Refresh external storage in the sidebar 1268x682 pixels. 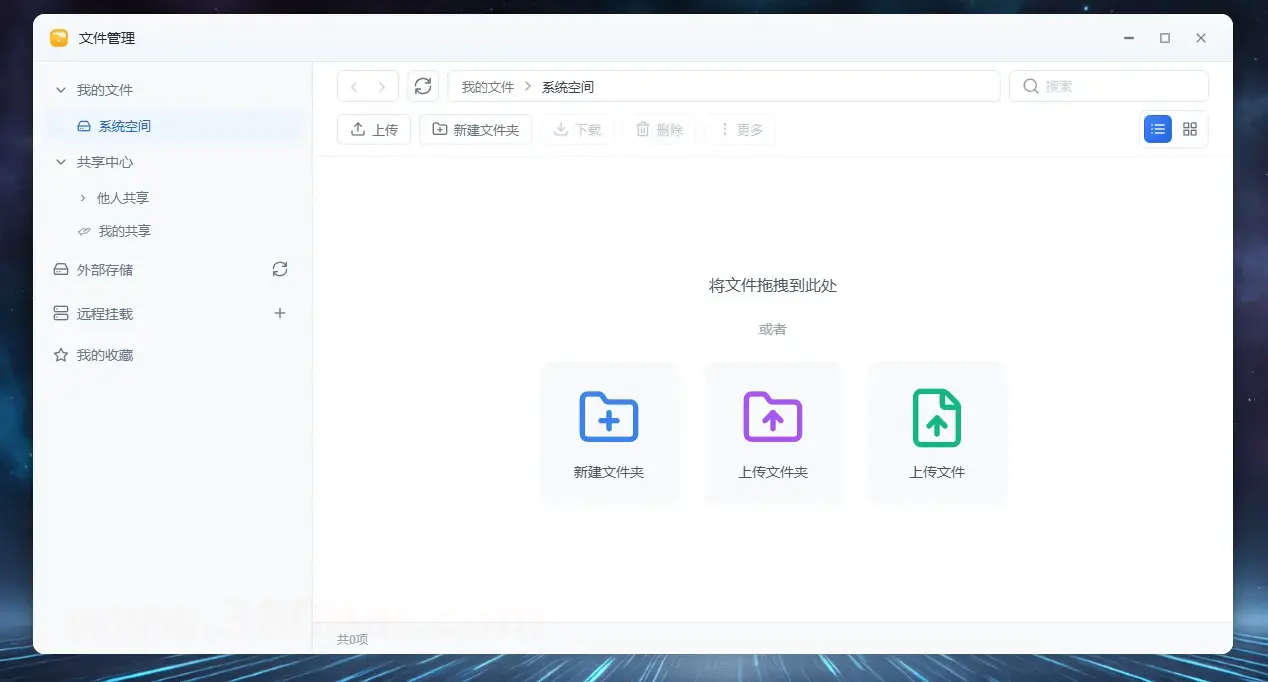click(x=280, y=269)
